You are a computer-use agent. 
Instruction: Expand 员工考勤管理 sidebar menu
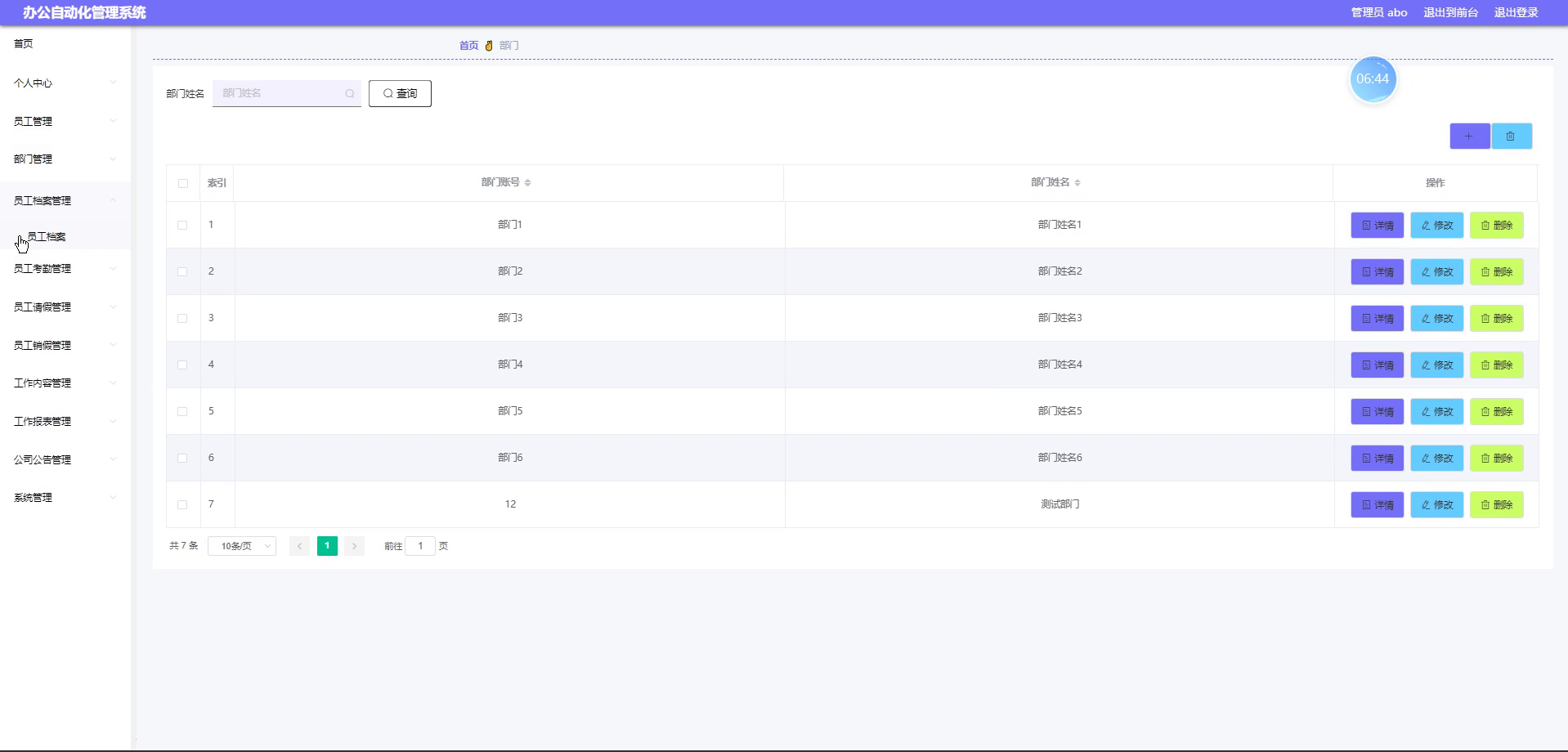[x=65, y=268]
